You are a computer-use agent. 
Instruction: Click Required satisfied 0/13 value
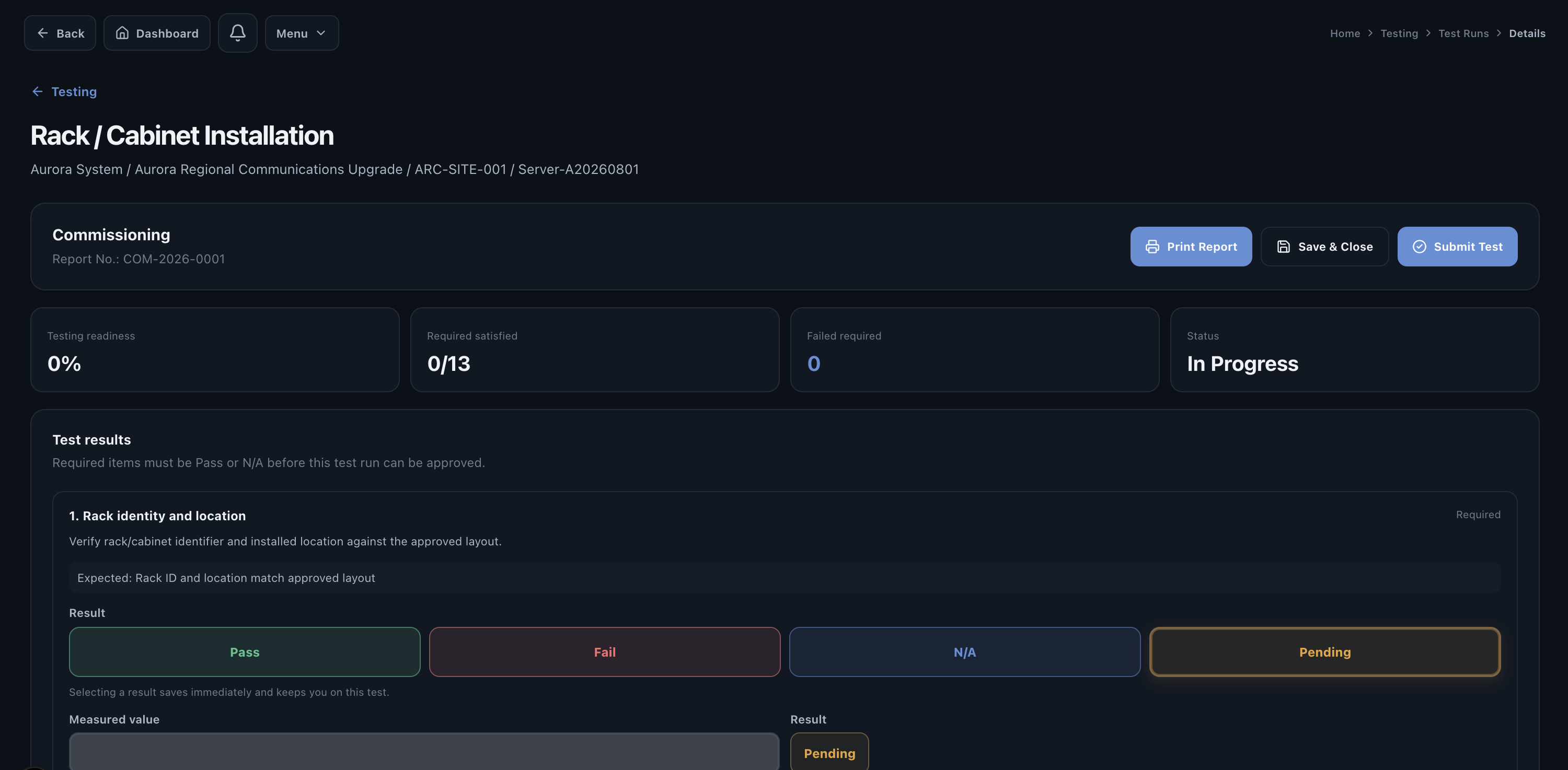tap(448, 363)
